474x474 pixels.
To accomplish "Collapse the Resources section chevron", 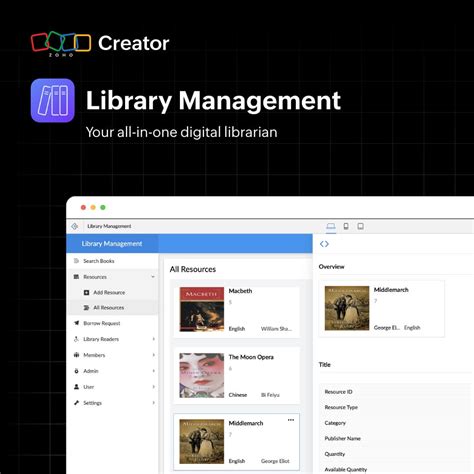I will [153, 277].
